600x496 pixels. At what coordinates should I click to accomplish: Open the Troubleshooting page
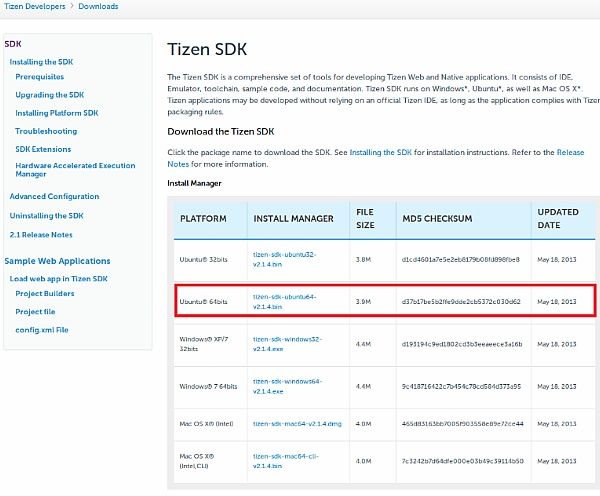(x=46, y=131)
